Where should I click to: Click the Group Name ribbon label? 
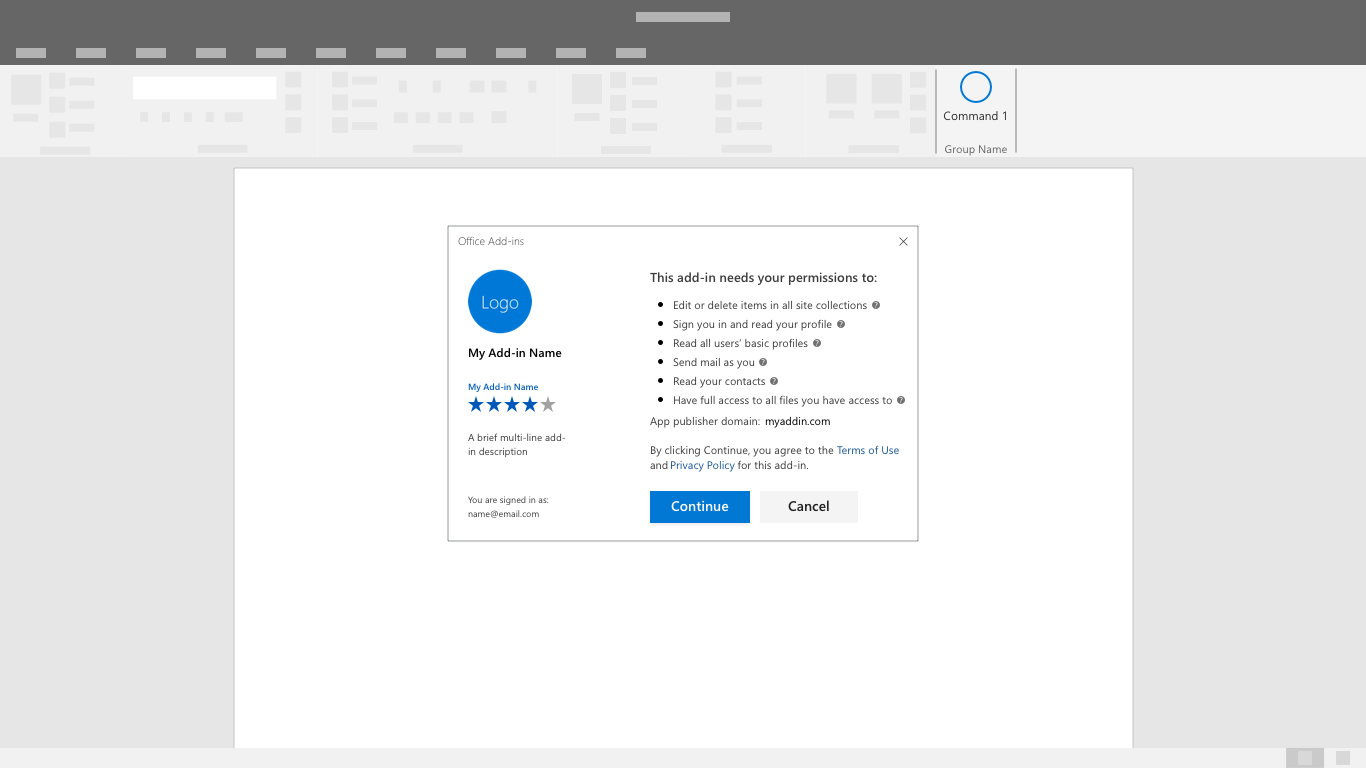click(x=975, y=148)
